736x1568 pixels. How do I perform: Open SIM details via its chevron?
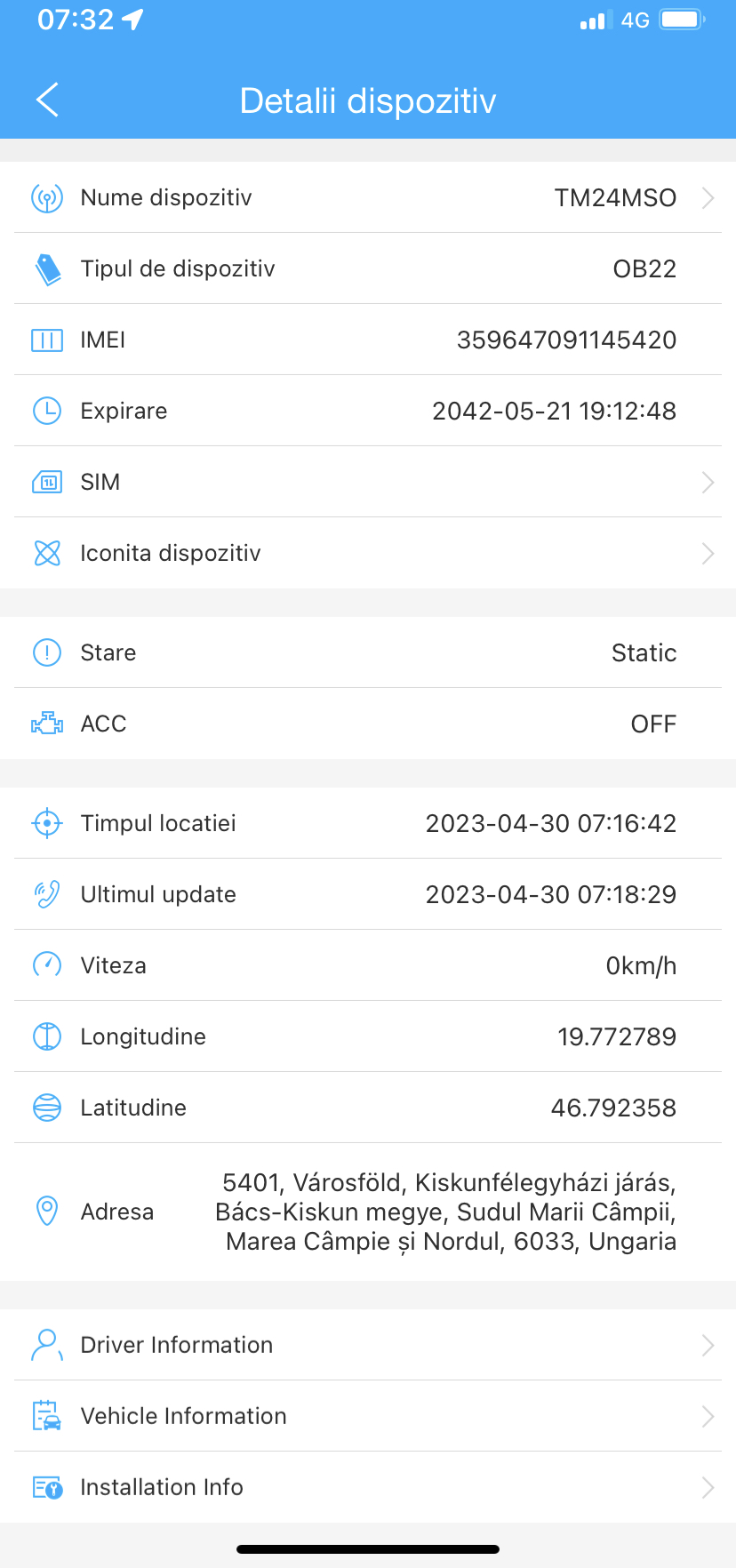[x=708, y=482]
